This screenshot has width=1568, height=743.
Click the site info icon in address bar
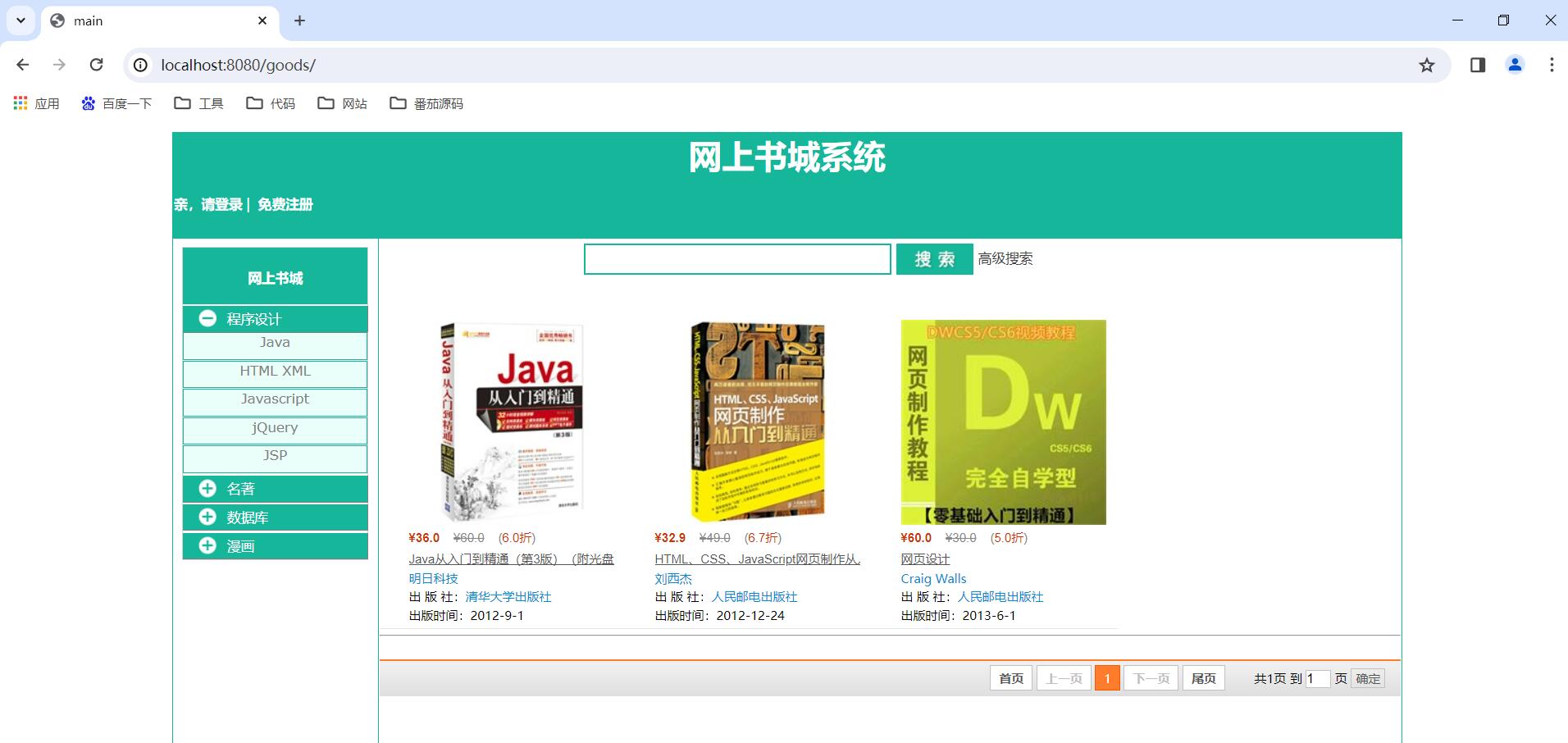click(141, 65)
